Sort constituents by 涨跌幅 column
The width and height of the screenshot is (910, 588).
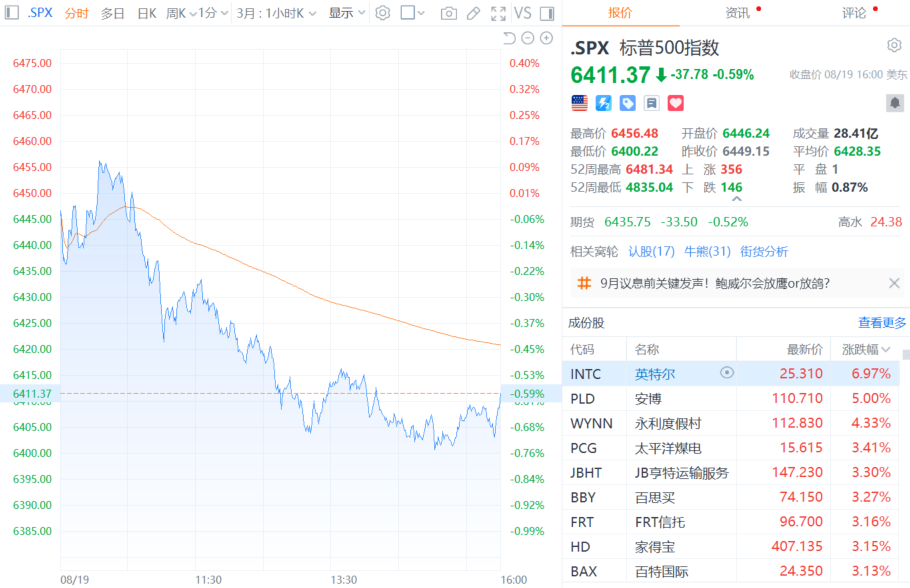click(866, 349)
